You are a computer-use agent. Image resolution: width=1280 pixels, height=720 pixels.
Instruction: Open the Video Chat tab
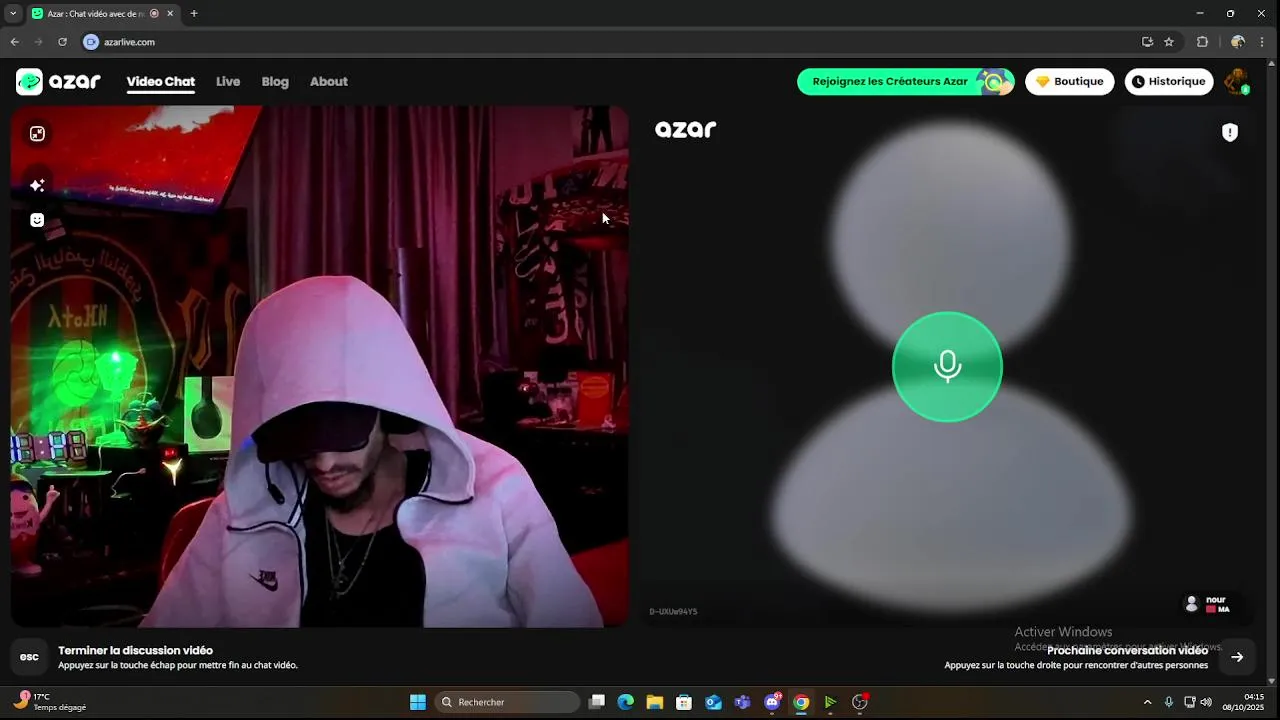pos(160,82)
